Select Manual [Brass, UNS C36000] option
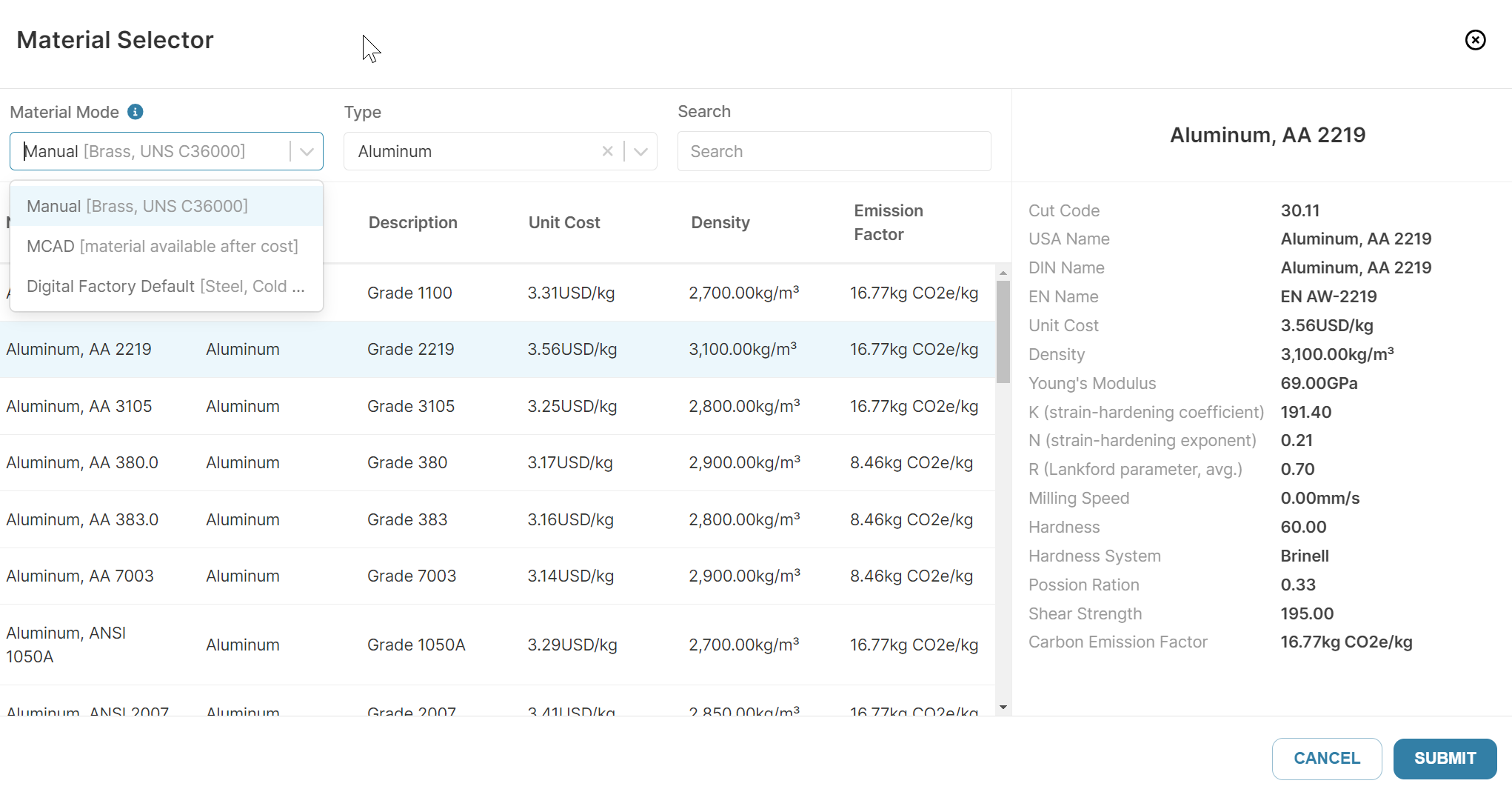The height and width of the screenshot is (792, 1512). coord(167,206)
